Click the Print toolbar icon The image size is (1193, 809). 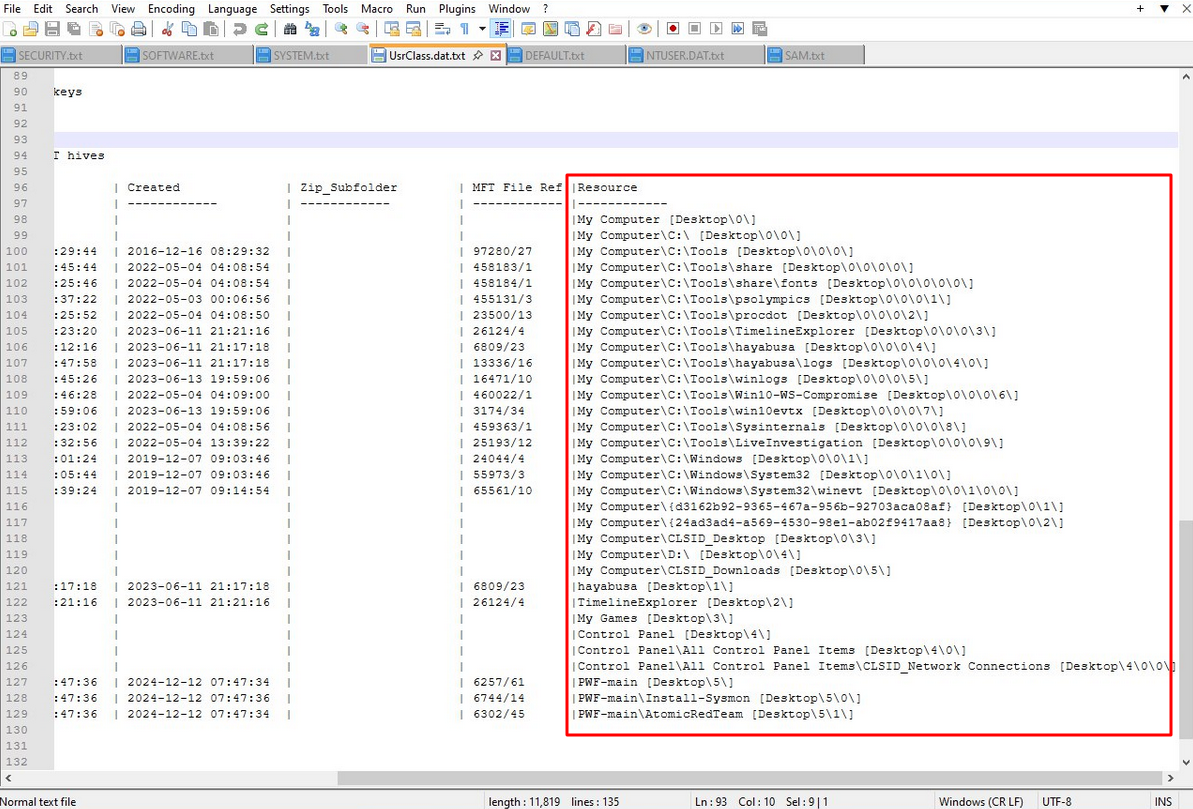[x=139, y=29]
